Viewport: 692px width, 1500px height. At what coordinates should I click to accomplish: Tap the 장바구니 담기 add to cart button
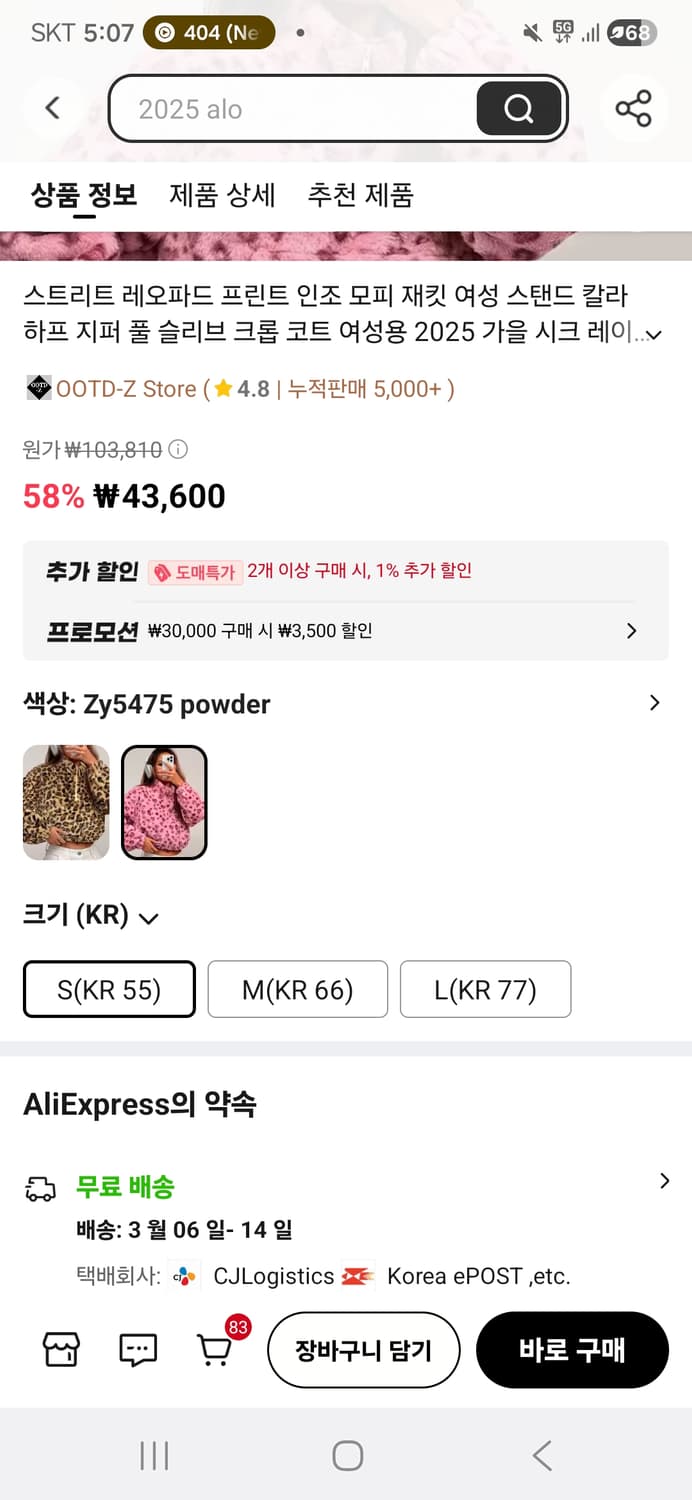pyautogui.click(x=363, y=1349)
